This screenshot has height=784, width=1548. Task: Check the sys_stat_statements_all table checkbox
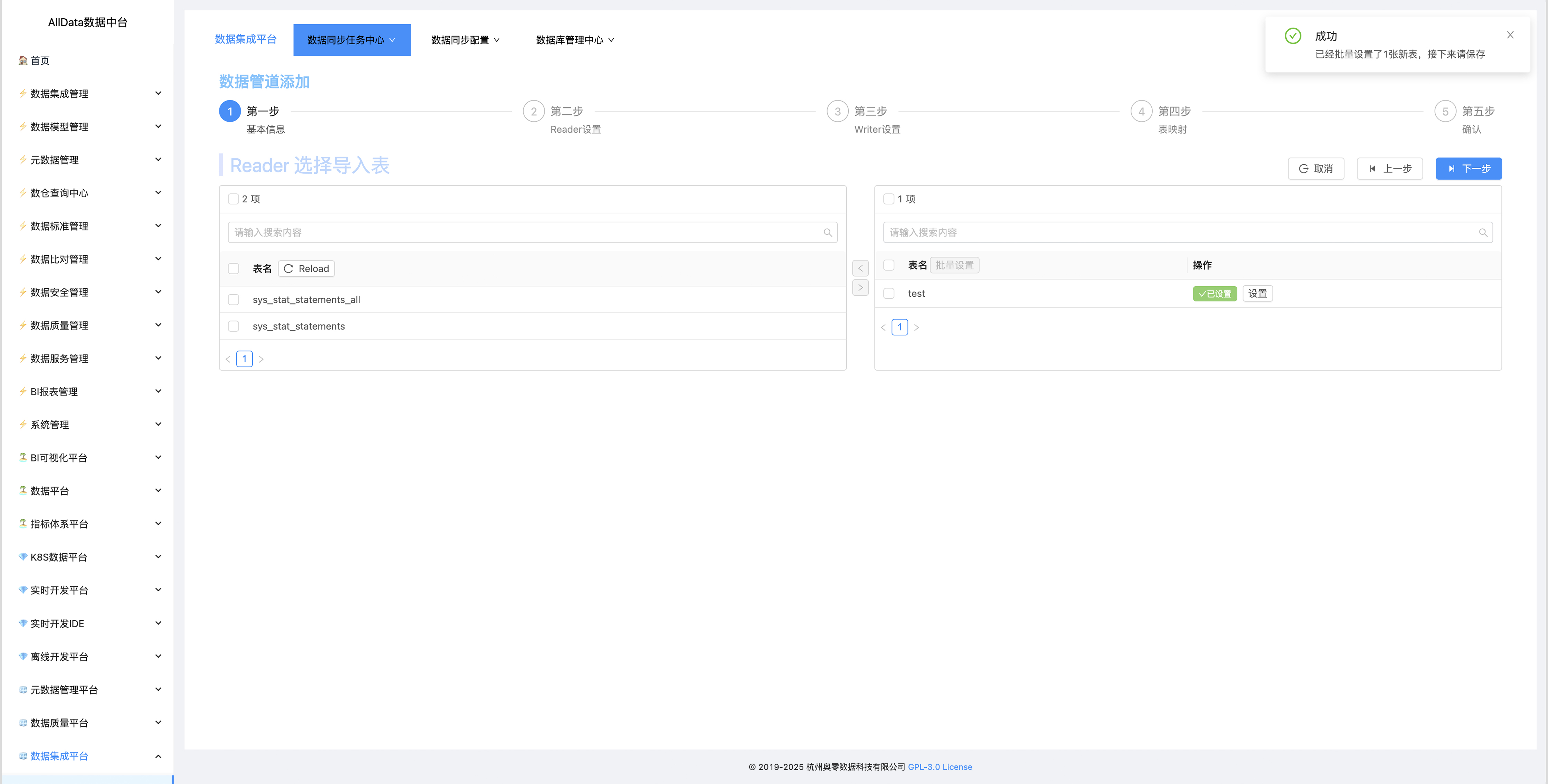coord(234,299)
